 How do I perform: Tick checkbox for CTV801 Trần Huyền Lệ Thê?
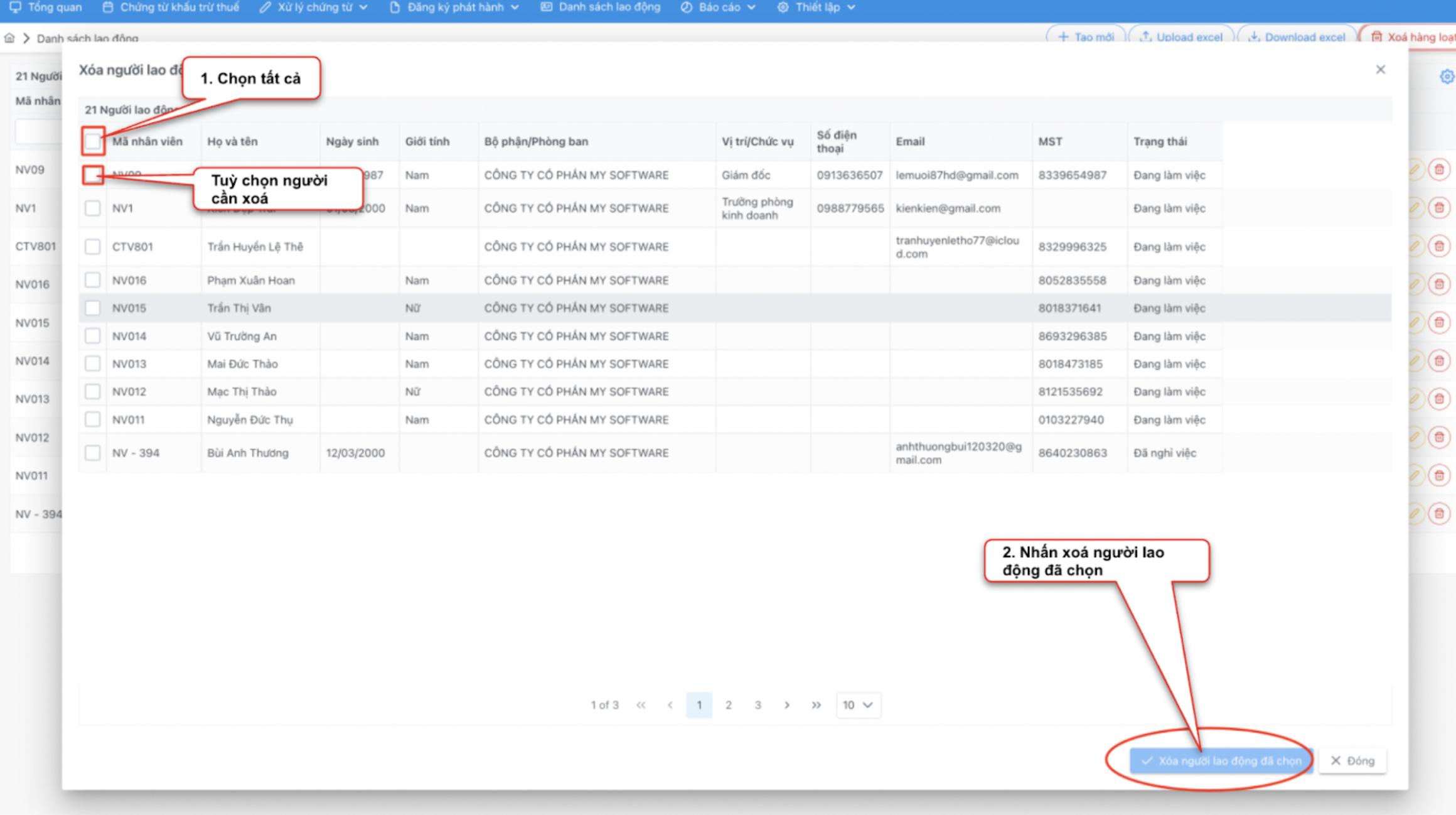tap(93, 247)
